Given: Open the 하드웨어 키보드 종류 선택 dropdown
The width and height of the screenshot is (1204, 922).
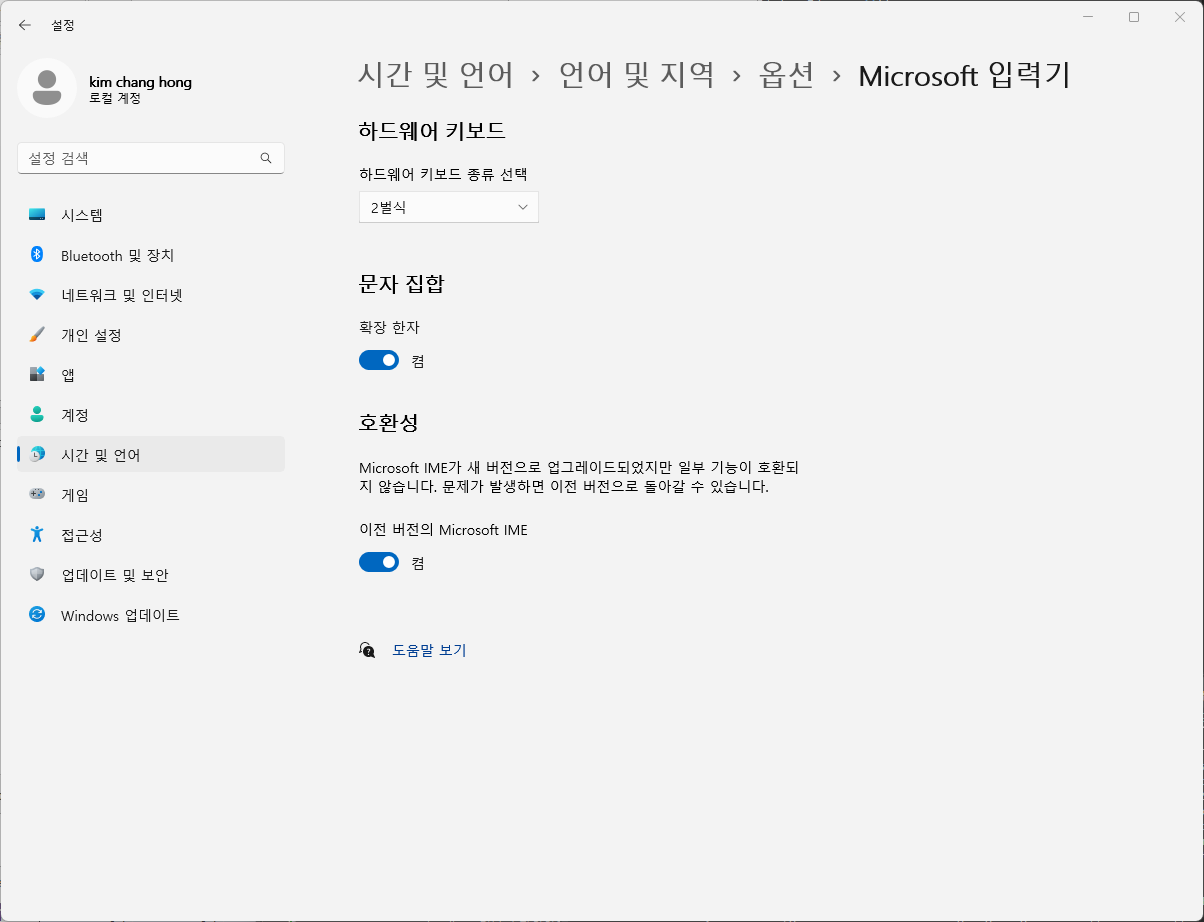Looking at the screenshot, I should pyautogui.click(x=449, y=207).
